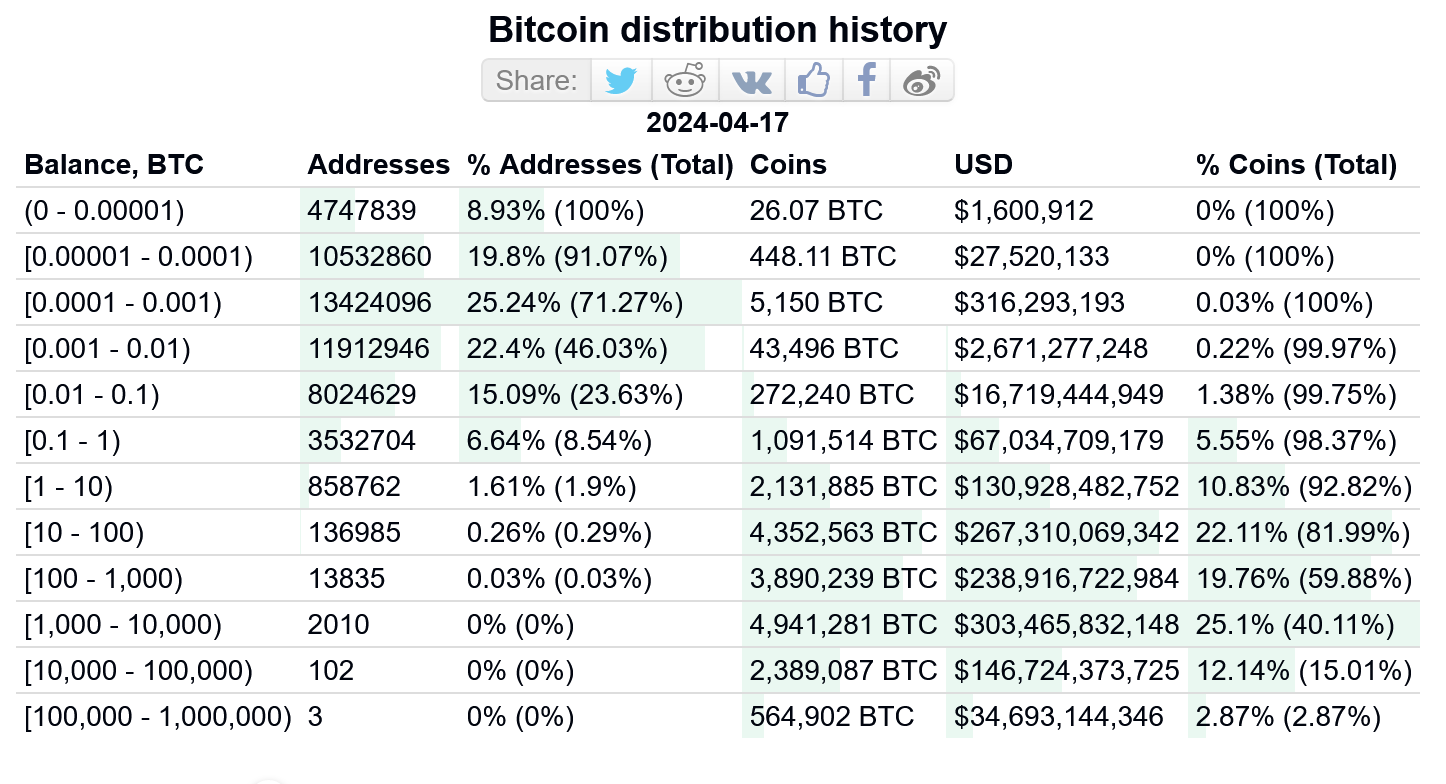
Task: Click the 4,941,281 BTC coins value
Action: (x=844, y=625)
